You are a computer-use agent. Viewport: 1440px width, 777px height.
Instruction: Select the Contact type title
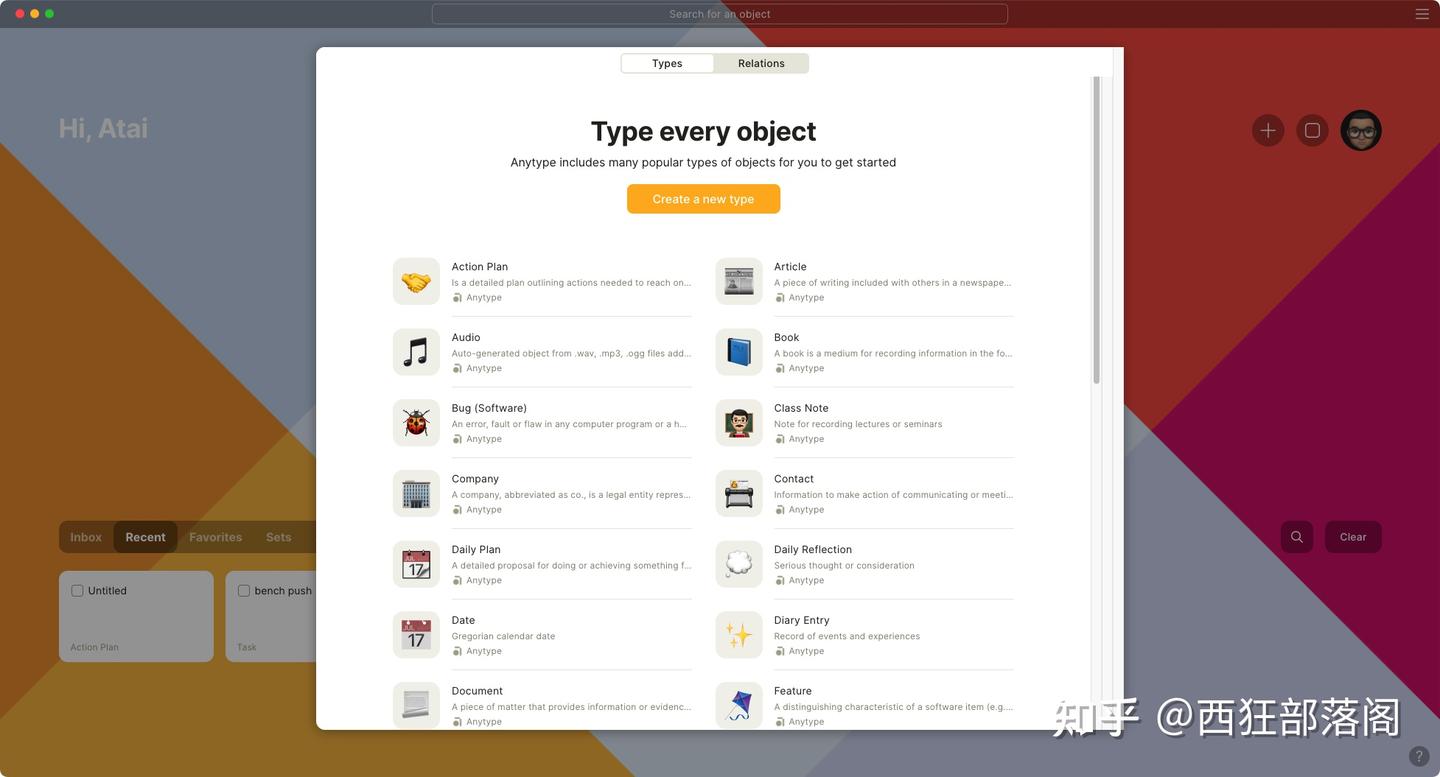click(794, 479)
